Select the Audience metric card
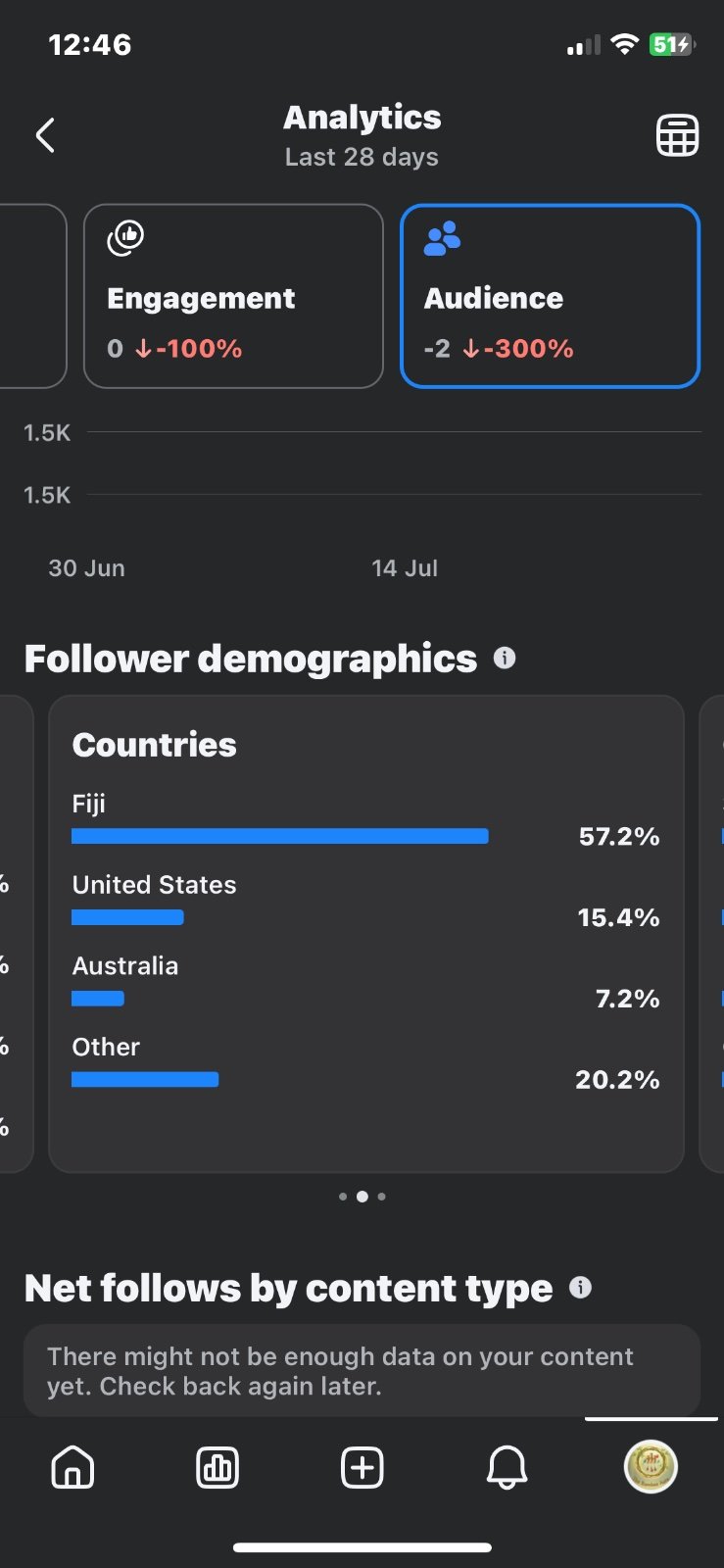The height and width of the screenshot is (1568, 724). coord(550,296)
